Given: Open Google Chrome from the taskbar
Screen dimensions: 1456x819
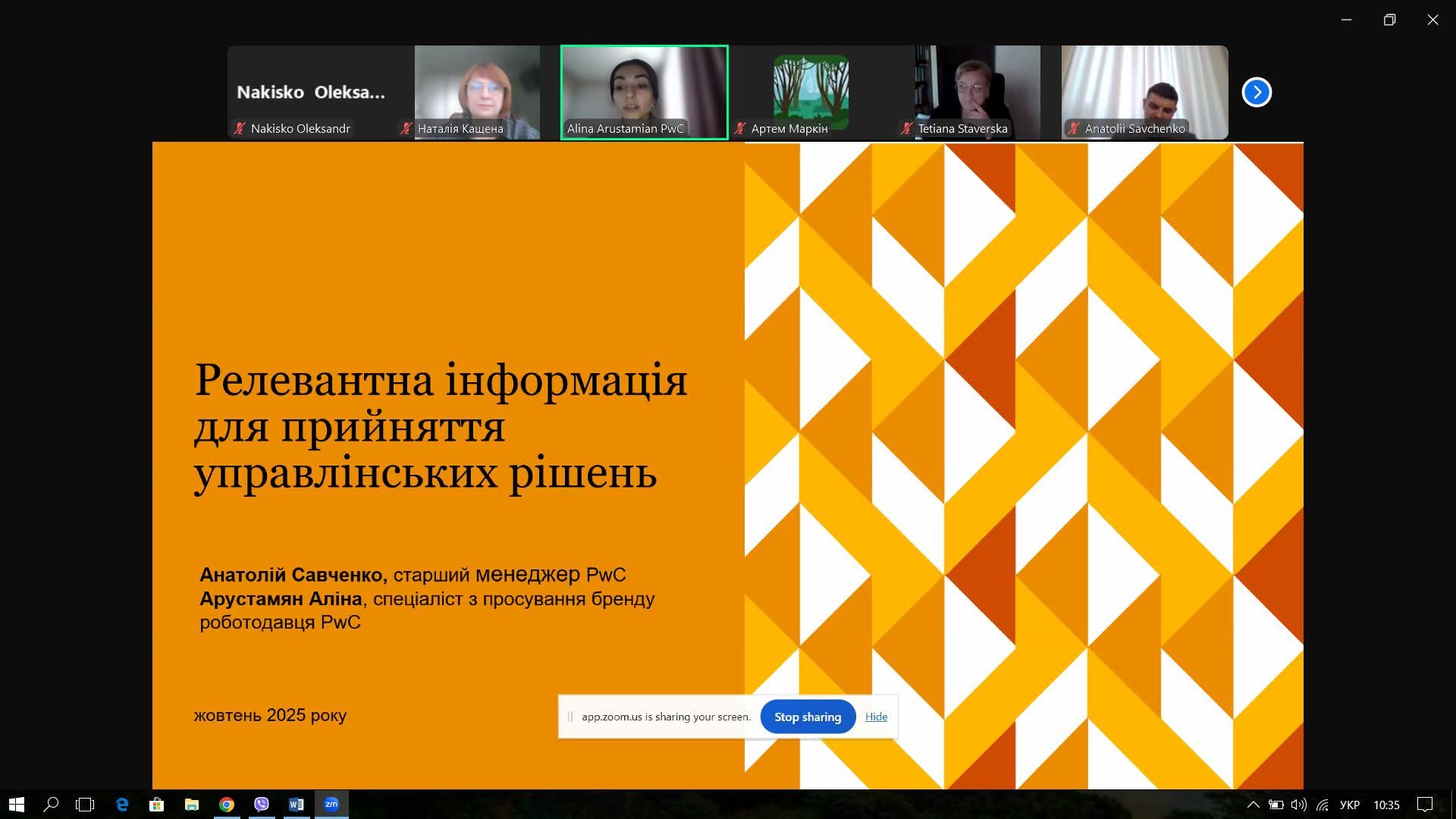Looking at the screenshot, I should (x=227, y=805).
